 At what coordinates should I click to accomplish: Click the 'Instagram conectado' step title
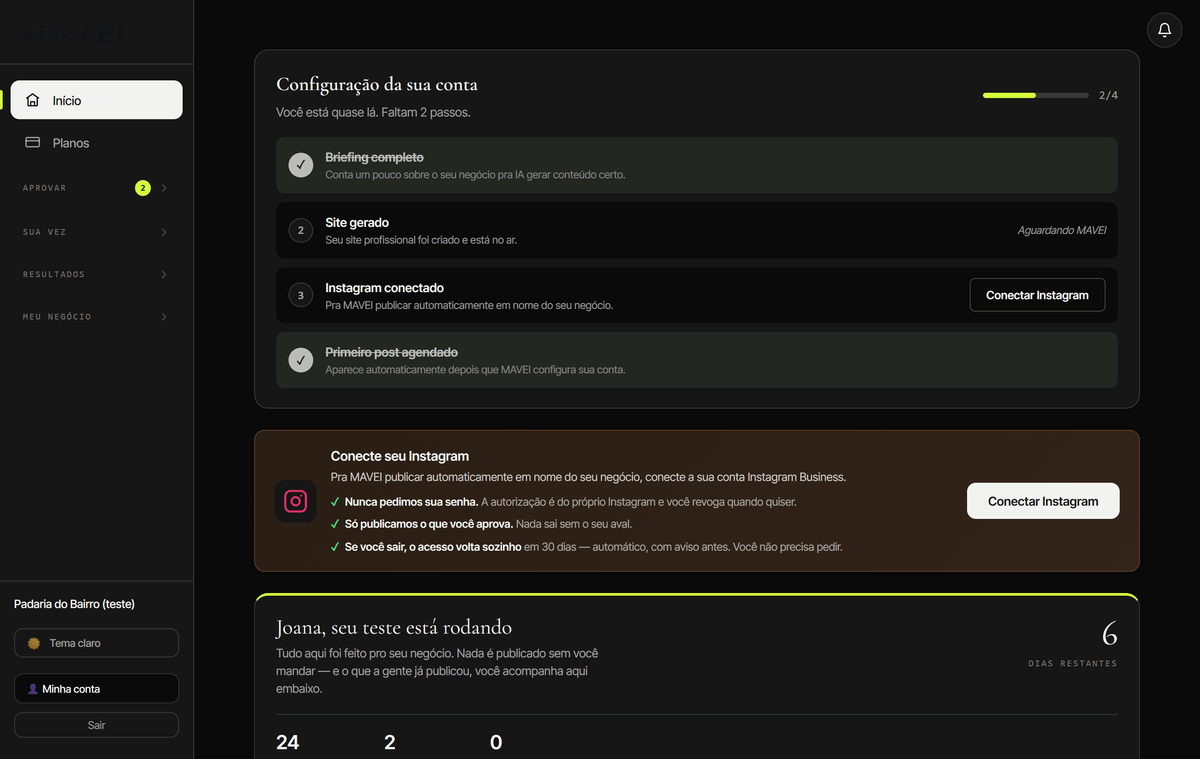(384, 288)
